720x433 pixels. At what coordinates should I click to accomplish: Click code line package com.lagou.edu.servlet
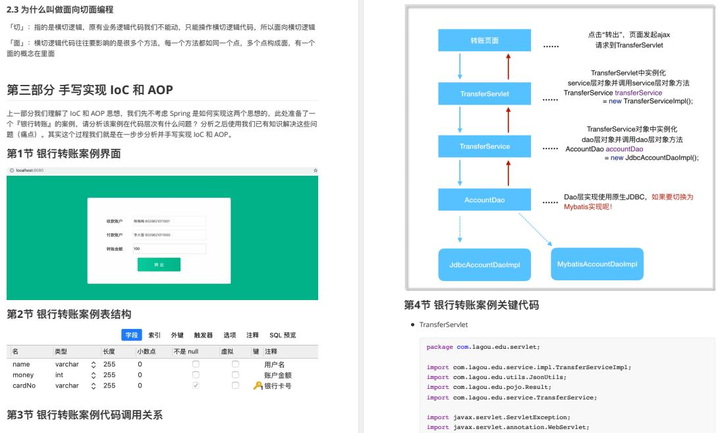coord(483,347)
